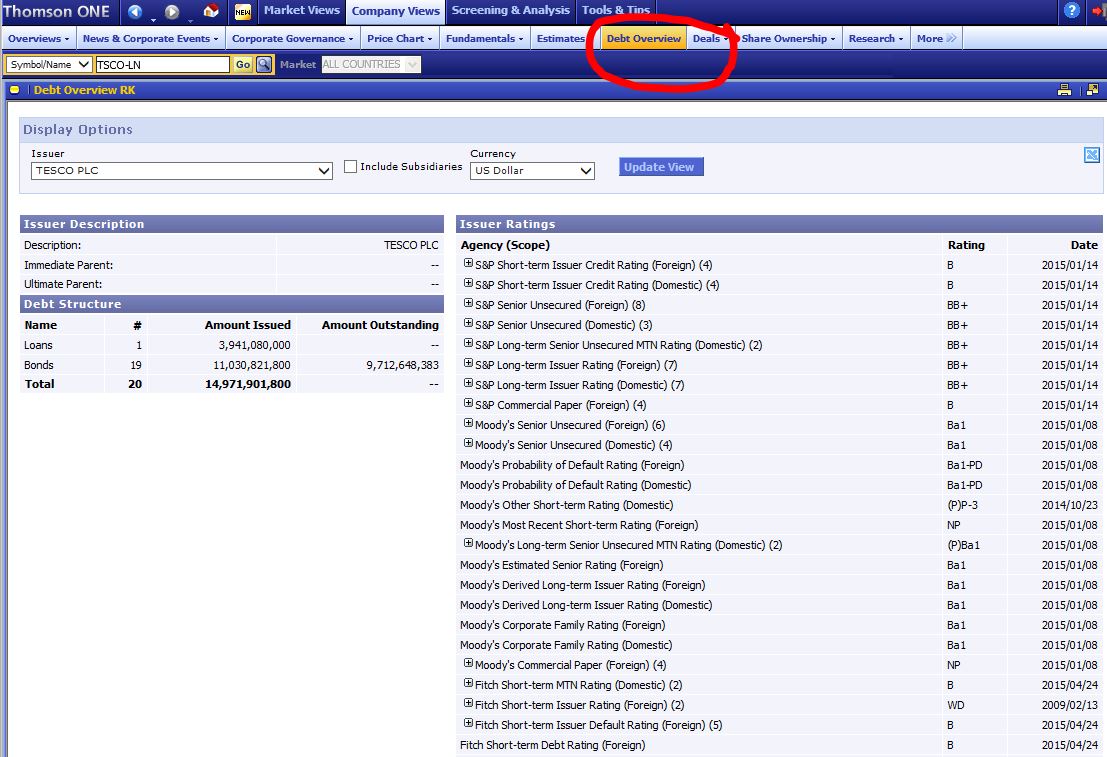Screen dimensions: 1107x757
Task: Expand S&P Senior Unsecured (Foreign) ratings
Action: [468, 304]
